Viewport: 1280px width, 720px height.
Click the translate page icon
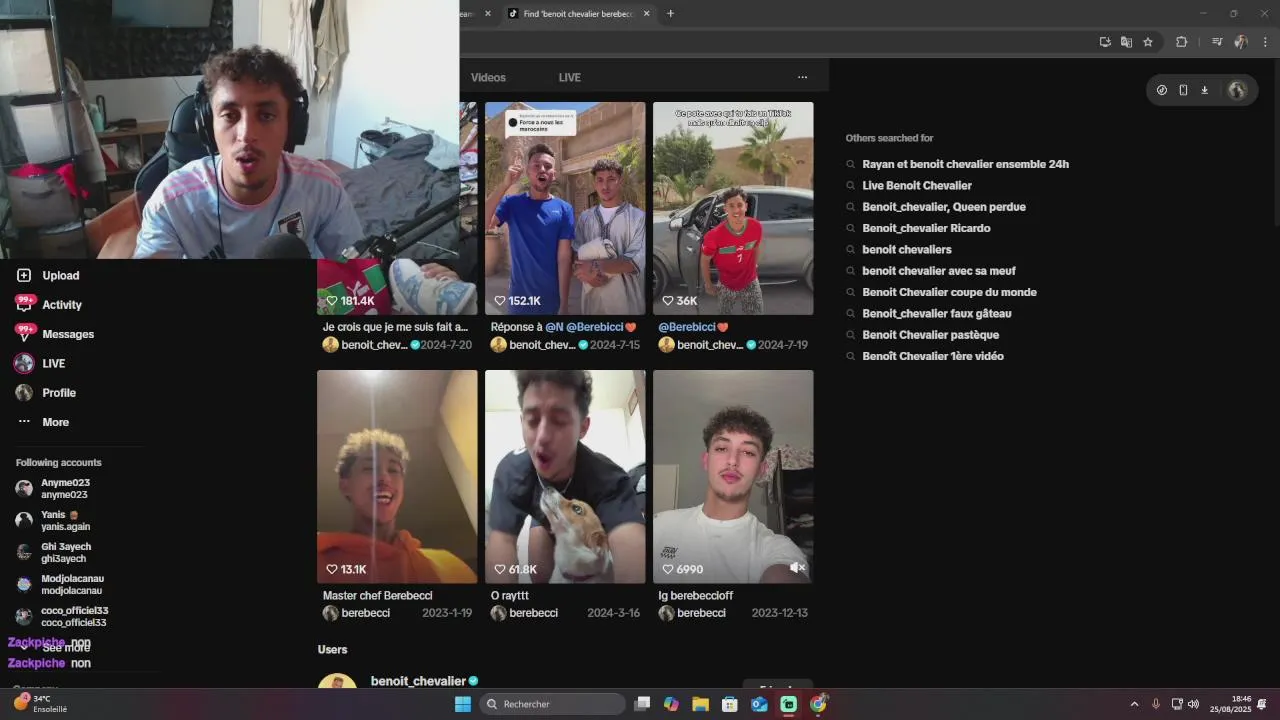tap(1126, 42)
